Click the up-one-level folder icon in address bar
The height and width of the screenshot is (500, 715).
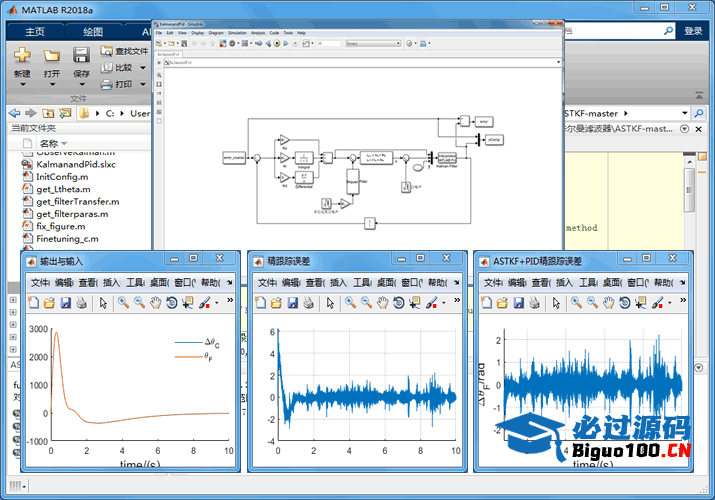click(48, 113)
